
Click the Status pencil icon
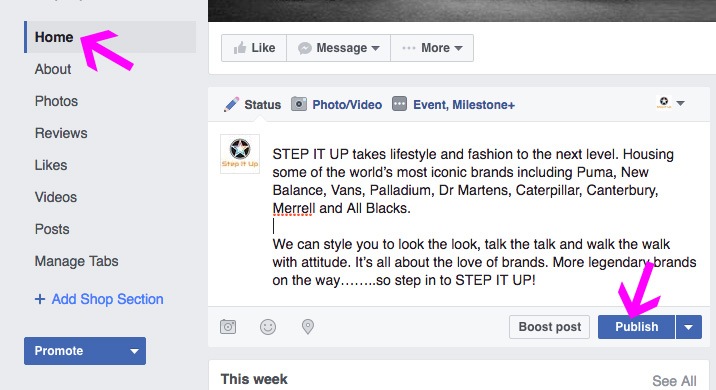coord(231,105)
